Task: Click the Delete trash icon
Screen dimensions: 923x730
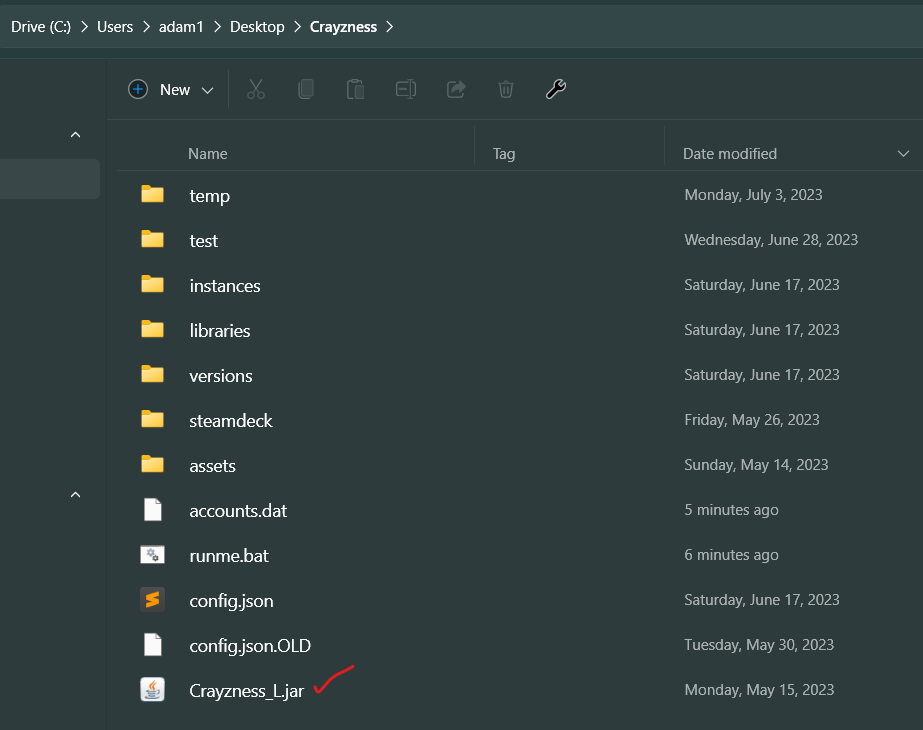Action: click(505, 89)
